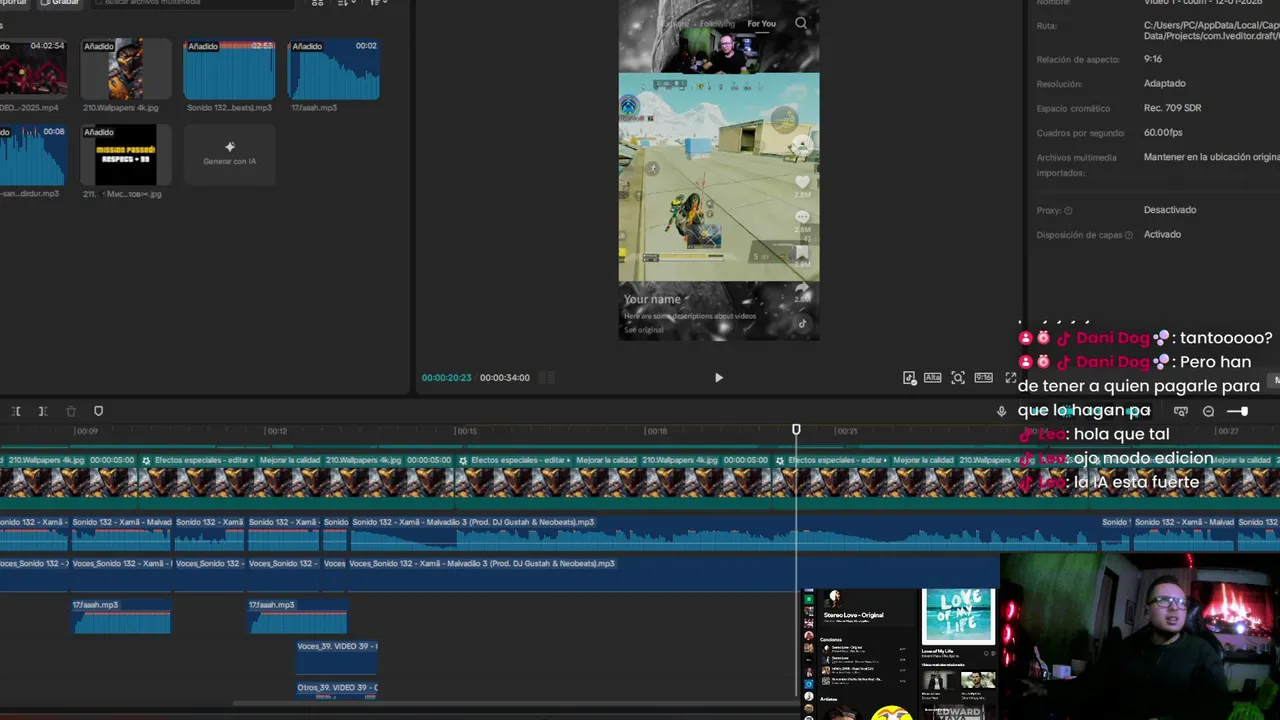Click the playhead marker on the timeline ruler
This screenshot has width=1280, height=720.
click(x=796, y=430)
